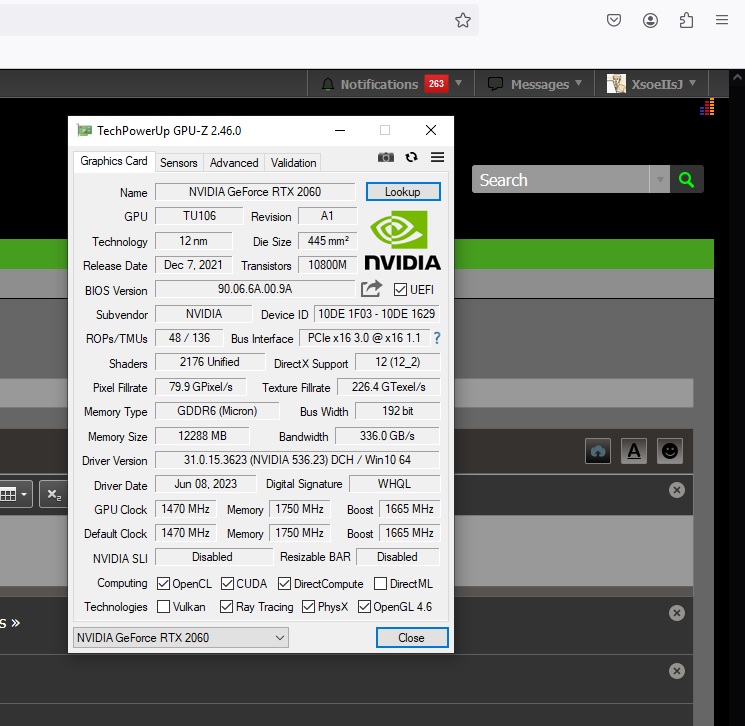
Task: Click the Device ID value 10DE 1F03
Action: (x=376, y=314)
